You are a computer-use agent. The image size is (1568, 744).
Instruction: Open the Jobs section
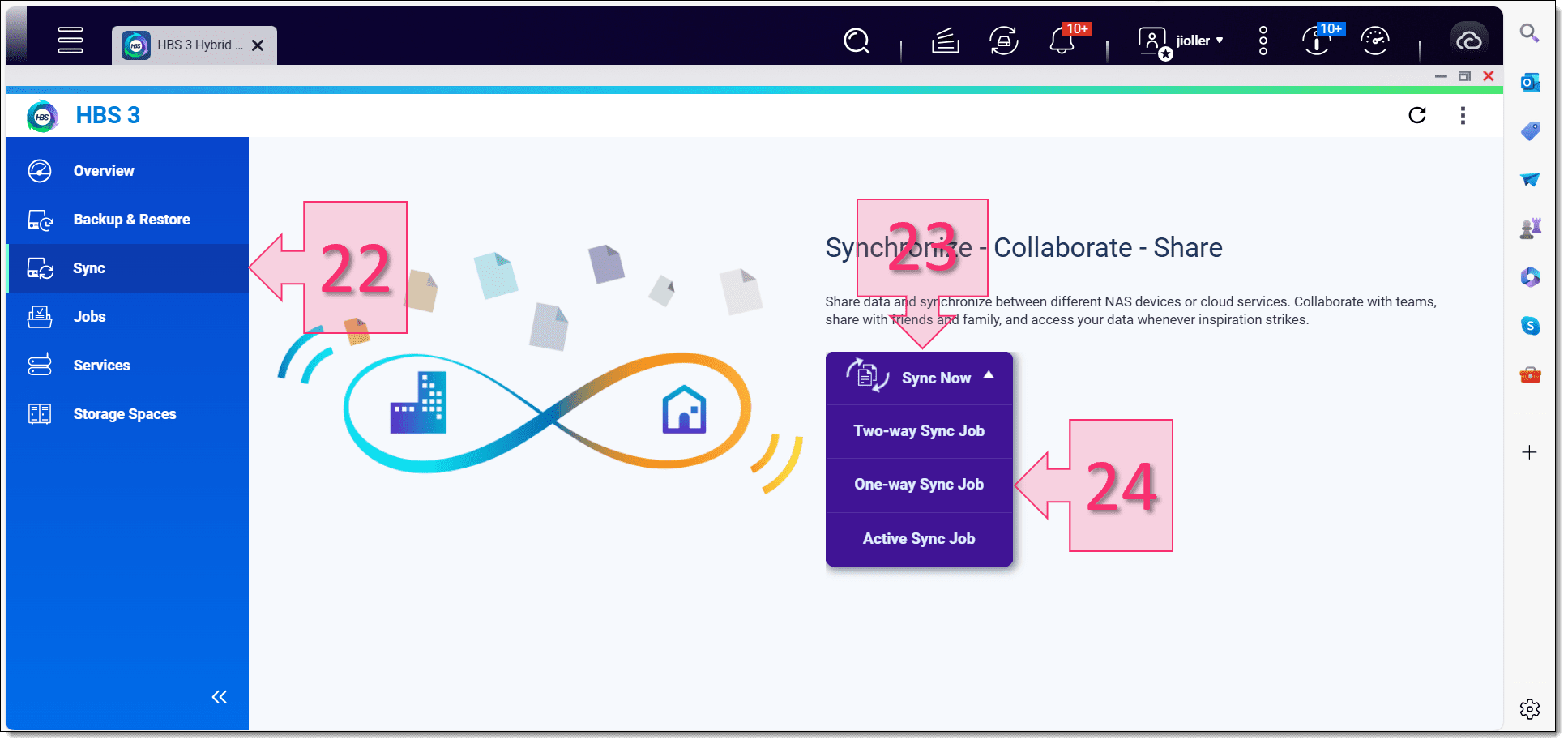(x=127, y=317)
